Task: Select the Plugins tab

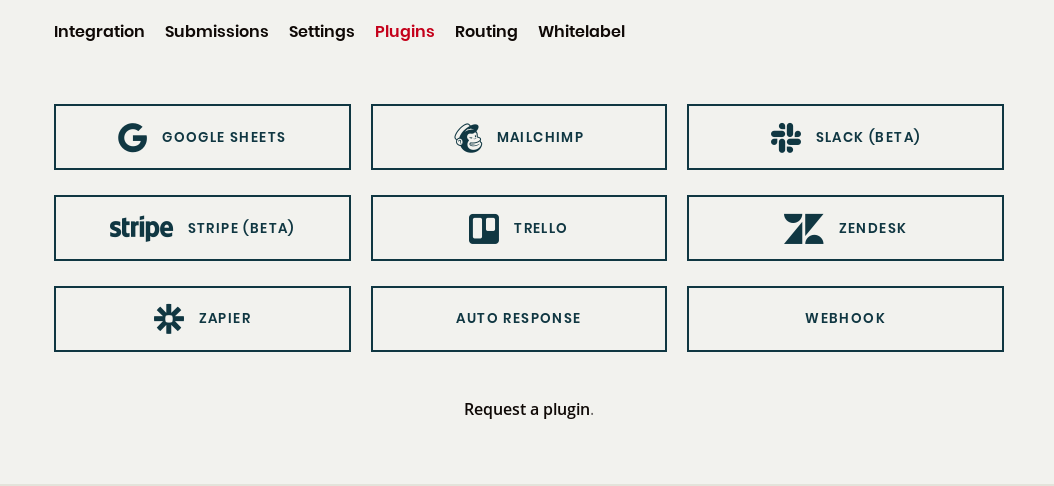Action: [x=405, y=31]
